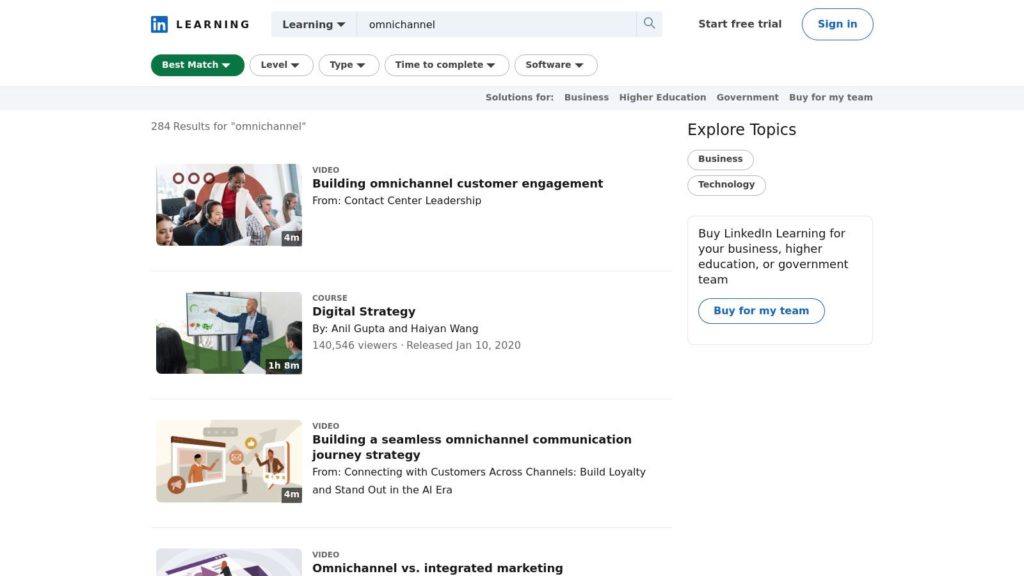Click the Buy for my team sidebar button
The height and width of the screenshot is (576, 1024).
tap(761, 311)
